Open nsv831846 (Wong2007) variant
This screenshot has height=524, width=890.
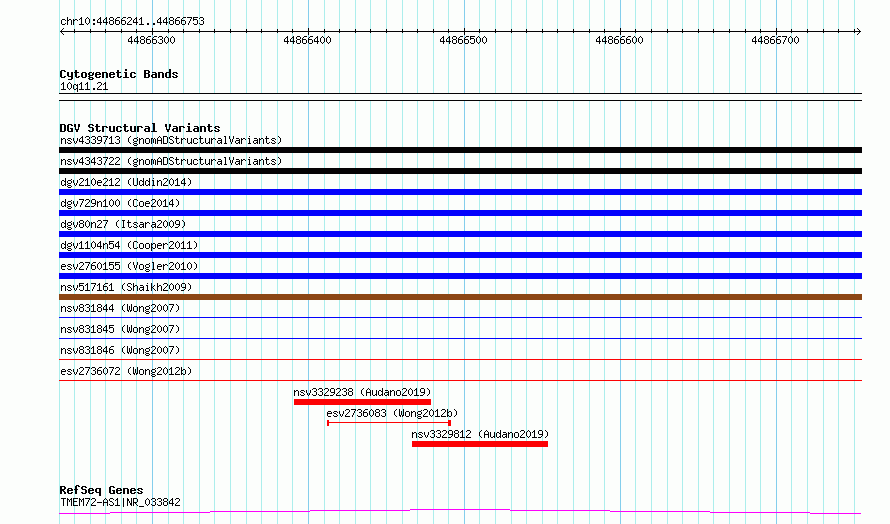click(120, 350)
